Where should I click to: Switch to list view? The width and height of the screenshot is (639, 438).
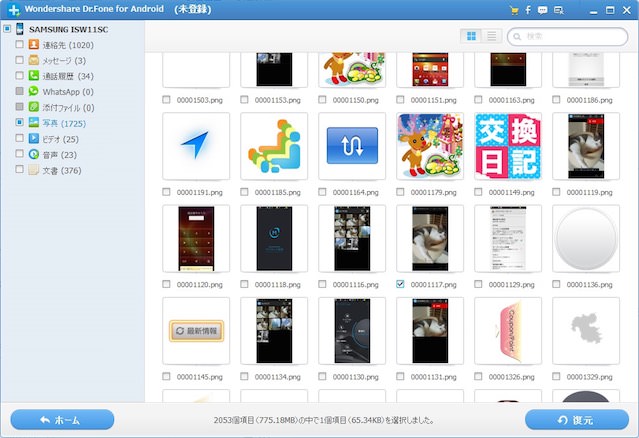coord(491,36)
